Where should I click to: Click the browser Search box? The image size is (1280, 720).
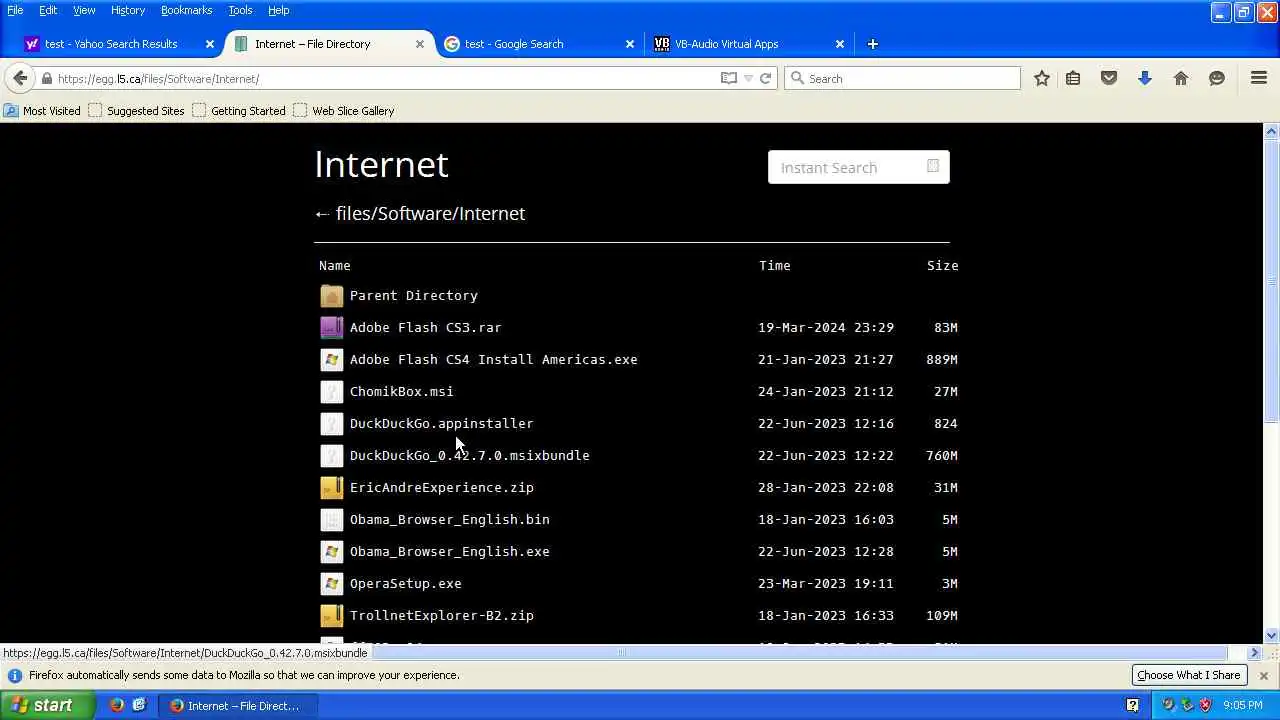(902, 78)
